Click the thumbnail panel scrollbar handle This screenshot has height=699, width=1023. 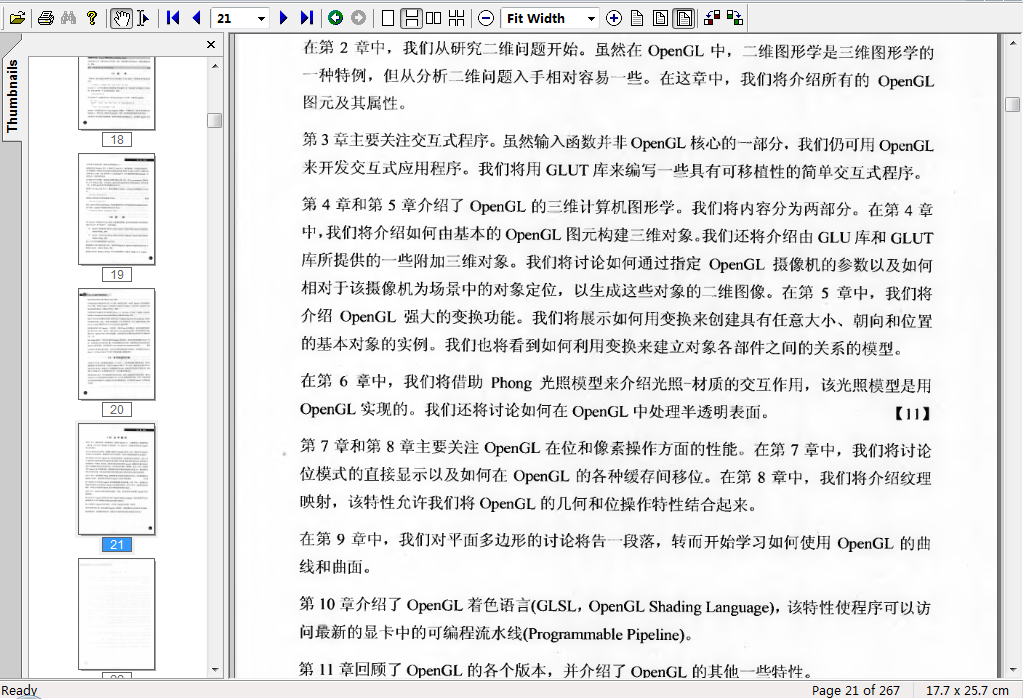pos(215,121)
